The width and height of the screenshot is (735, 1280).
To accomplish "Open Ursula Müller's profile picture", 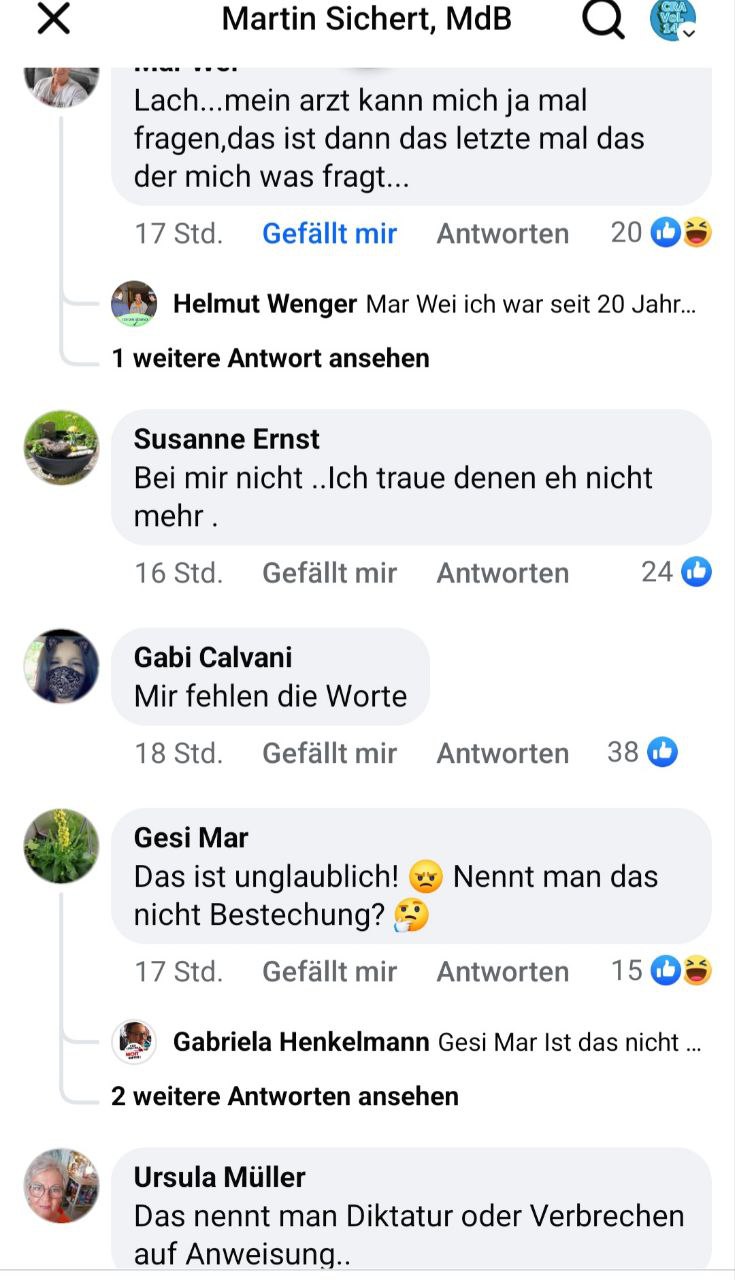I will click(x=61, y=1185).
